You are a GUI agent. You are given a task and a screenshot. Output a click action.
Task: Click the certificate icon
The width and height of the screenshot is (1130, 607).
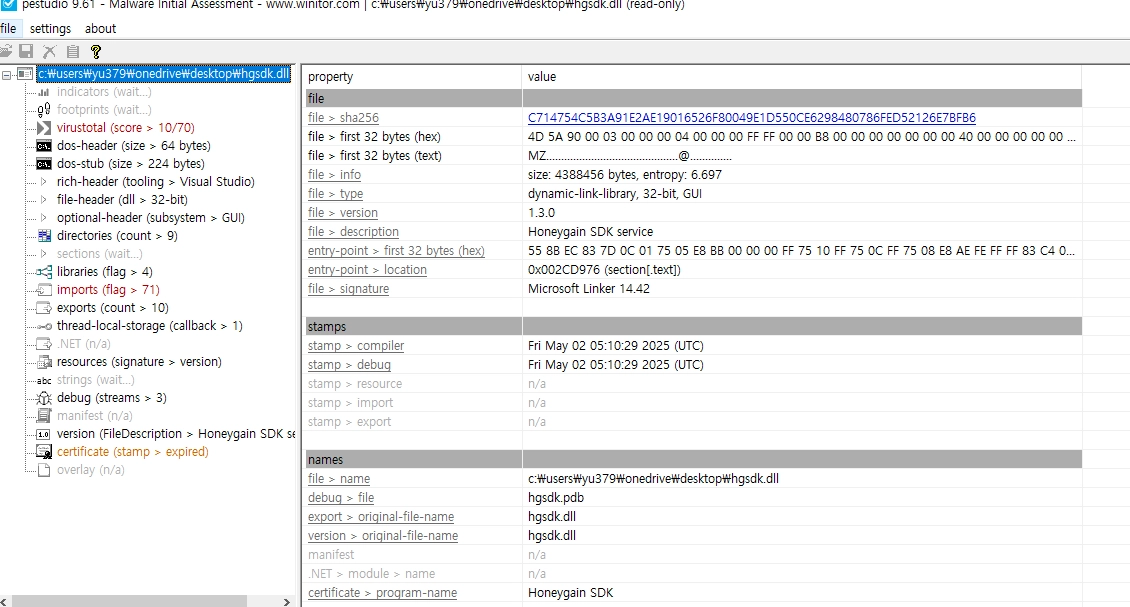44,452
